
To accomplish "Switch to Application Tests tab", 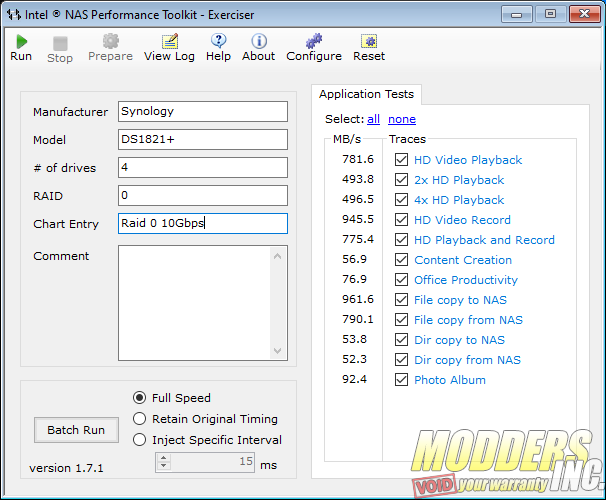I will pyautogui.click(x=366, y=94).
